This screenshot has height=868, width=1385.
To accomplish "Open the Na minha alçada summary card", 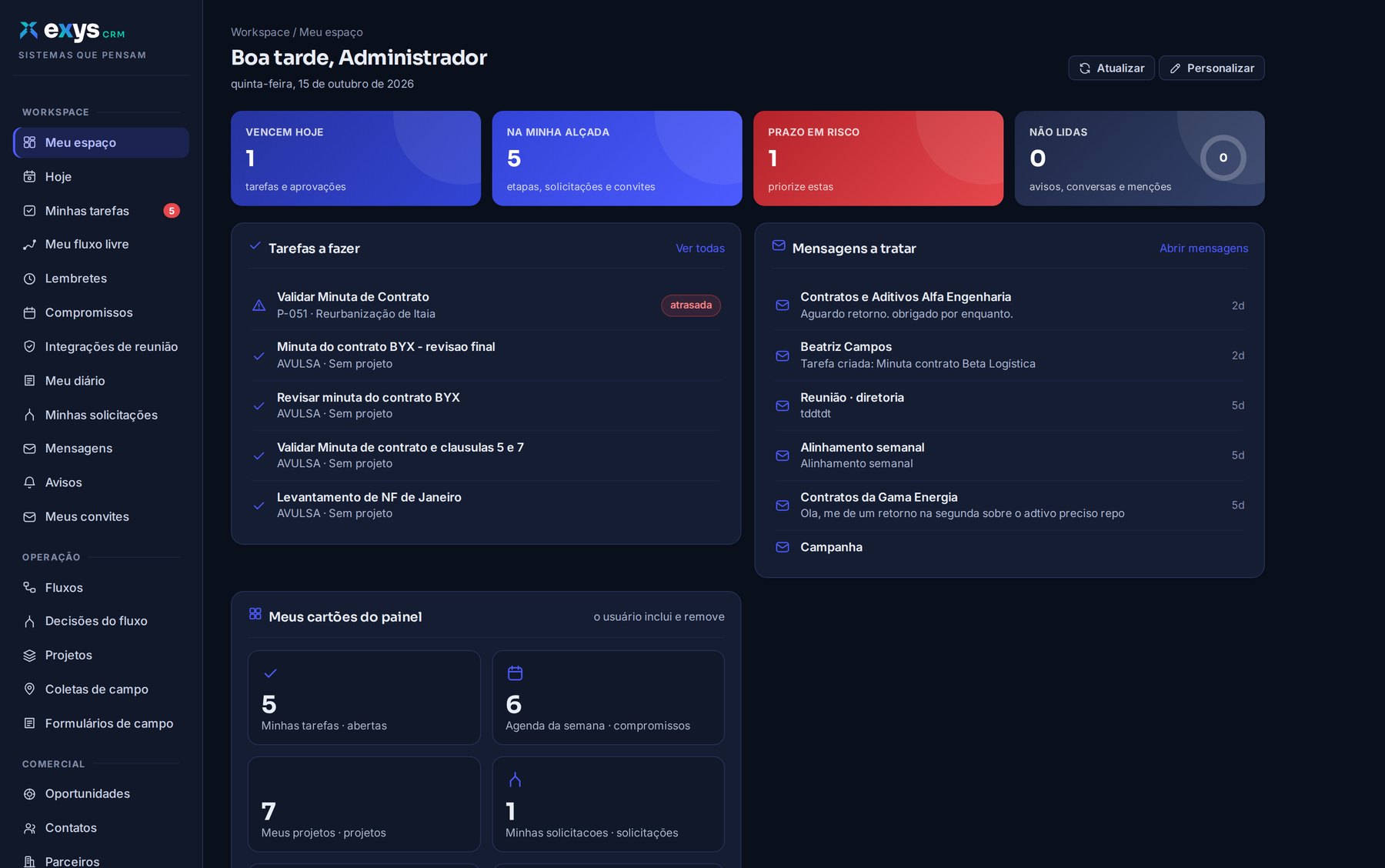I will click(x=617, y=159).
